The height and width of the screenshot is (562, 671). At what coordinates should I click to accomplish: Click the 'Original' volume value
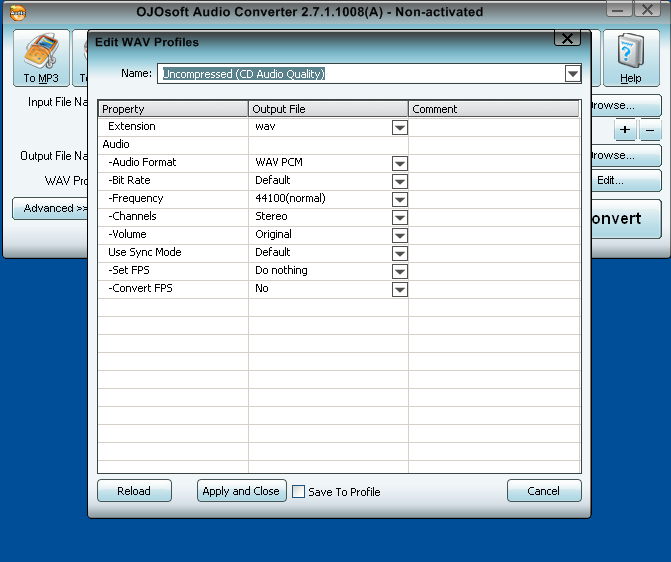(273, 235)
